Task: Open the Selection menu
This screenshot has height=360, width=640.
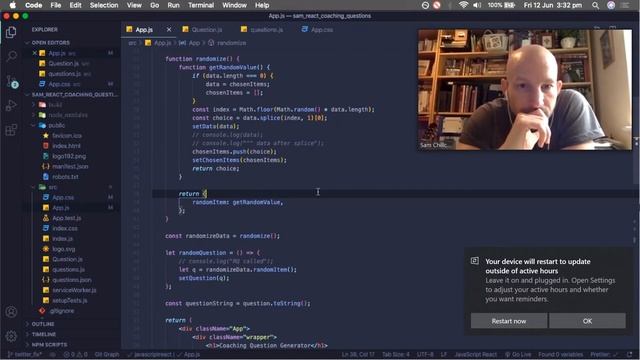Action: pos(104,5)
